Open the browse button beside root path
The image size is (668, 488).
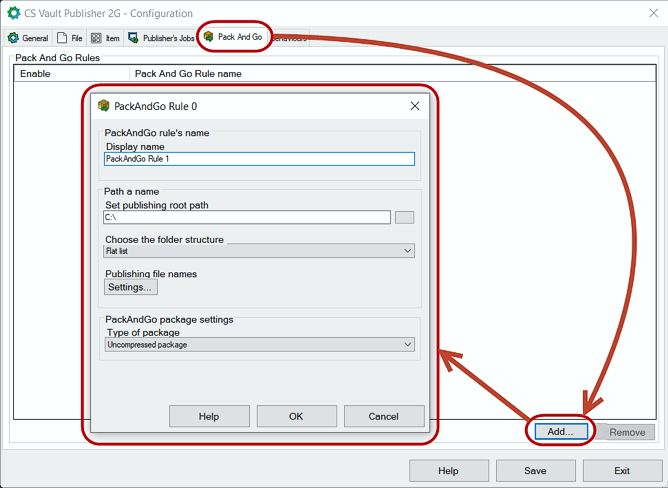coord(404,217)
